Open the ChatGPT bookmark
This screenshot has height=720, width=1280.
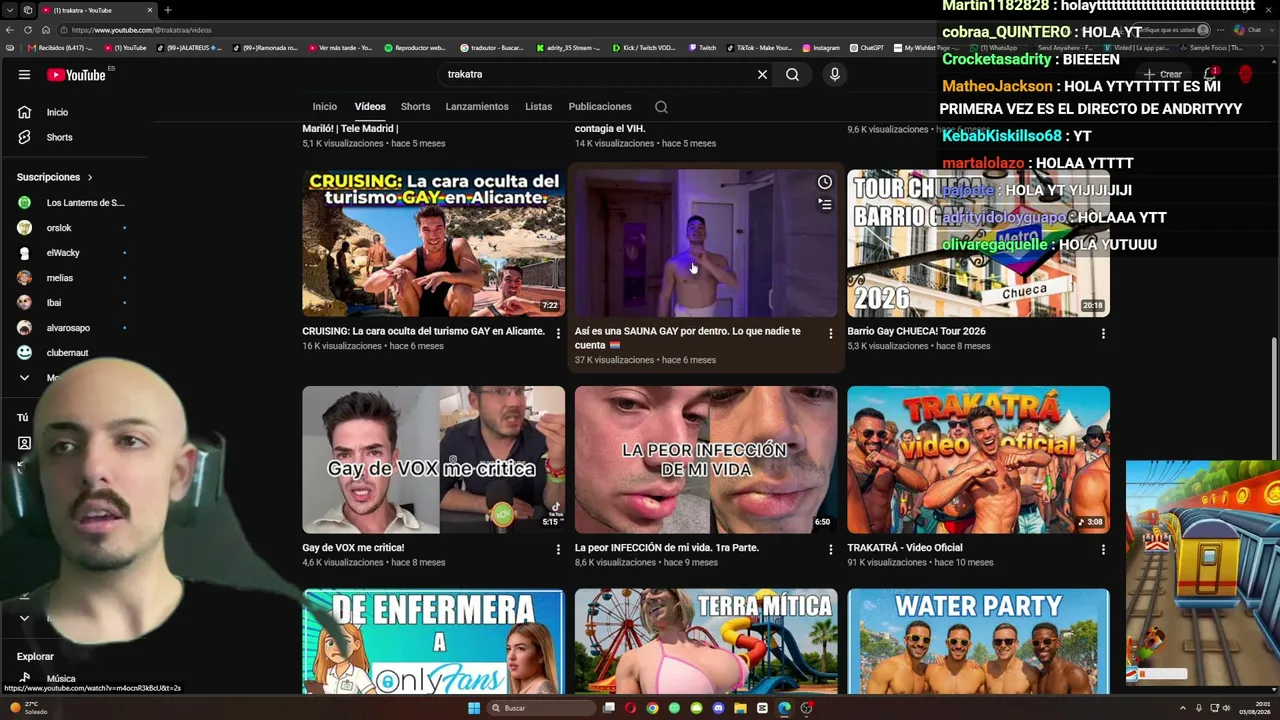click(866, 48)
